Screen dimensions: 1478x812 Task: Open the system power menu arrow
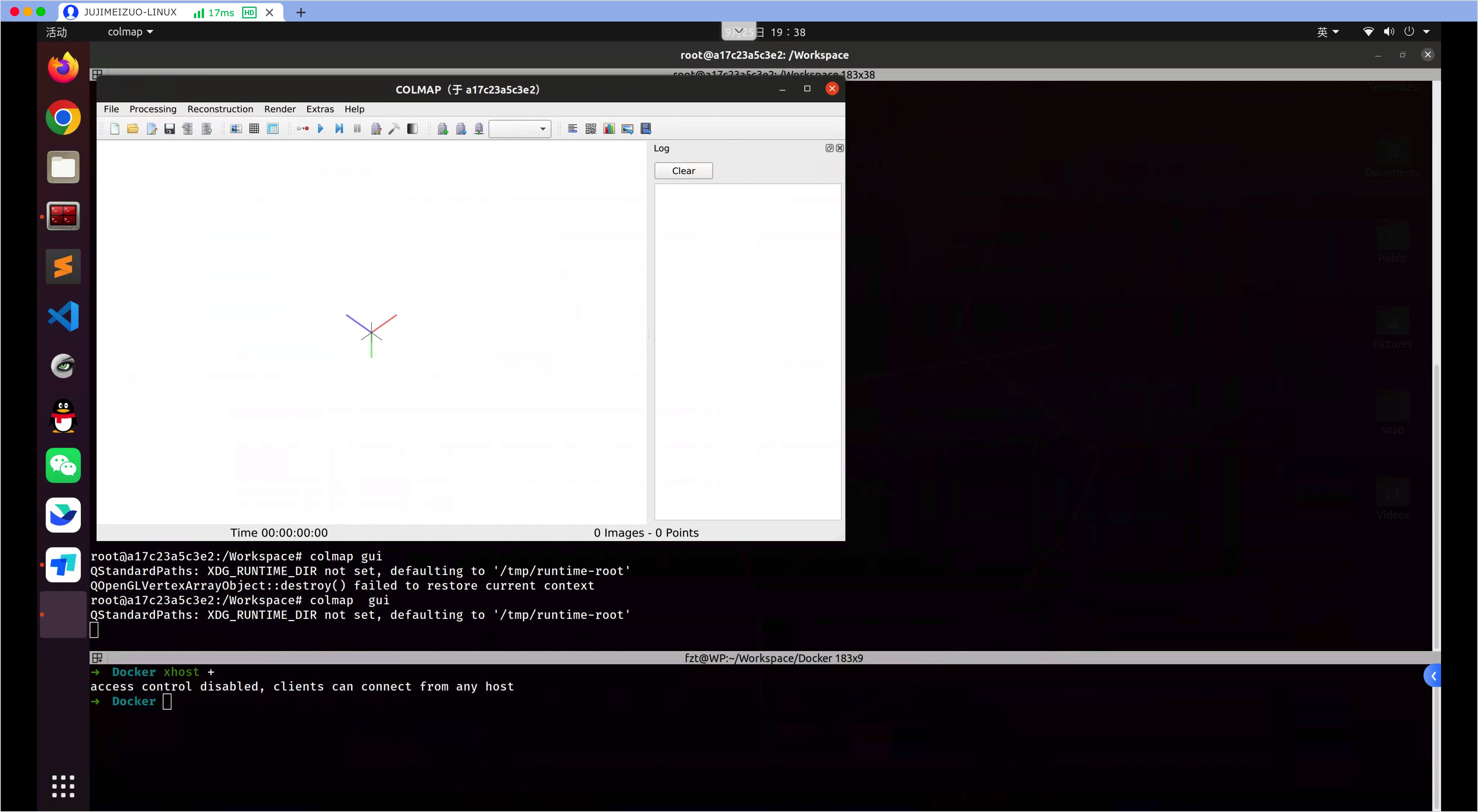[1426, 32]
